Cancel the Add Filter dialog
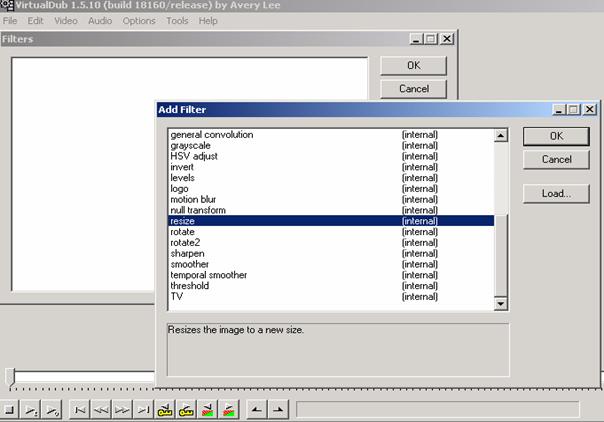The height and width of the screenshot is (422, 604). coord(556,159)
